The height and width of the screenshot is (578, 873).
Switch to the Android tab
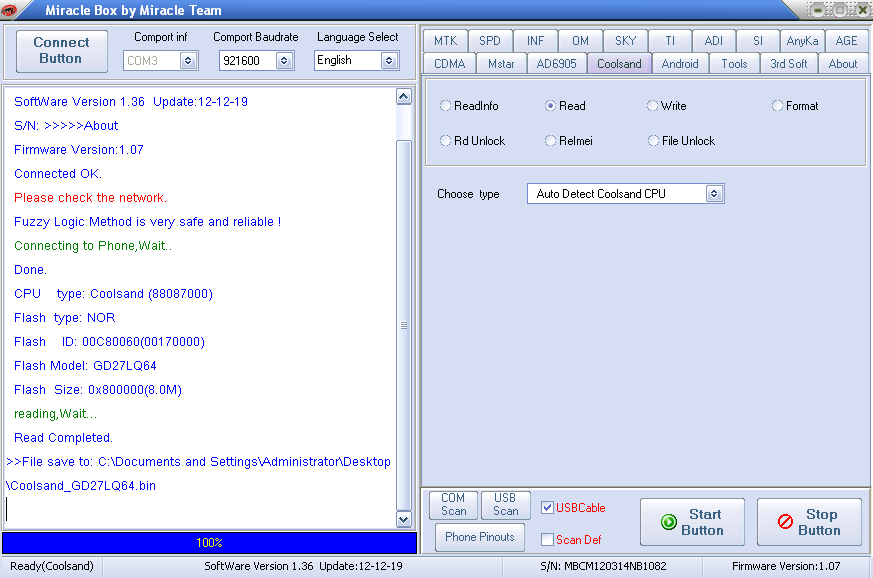pos(680,63)
